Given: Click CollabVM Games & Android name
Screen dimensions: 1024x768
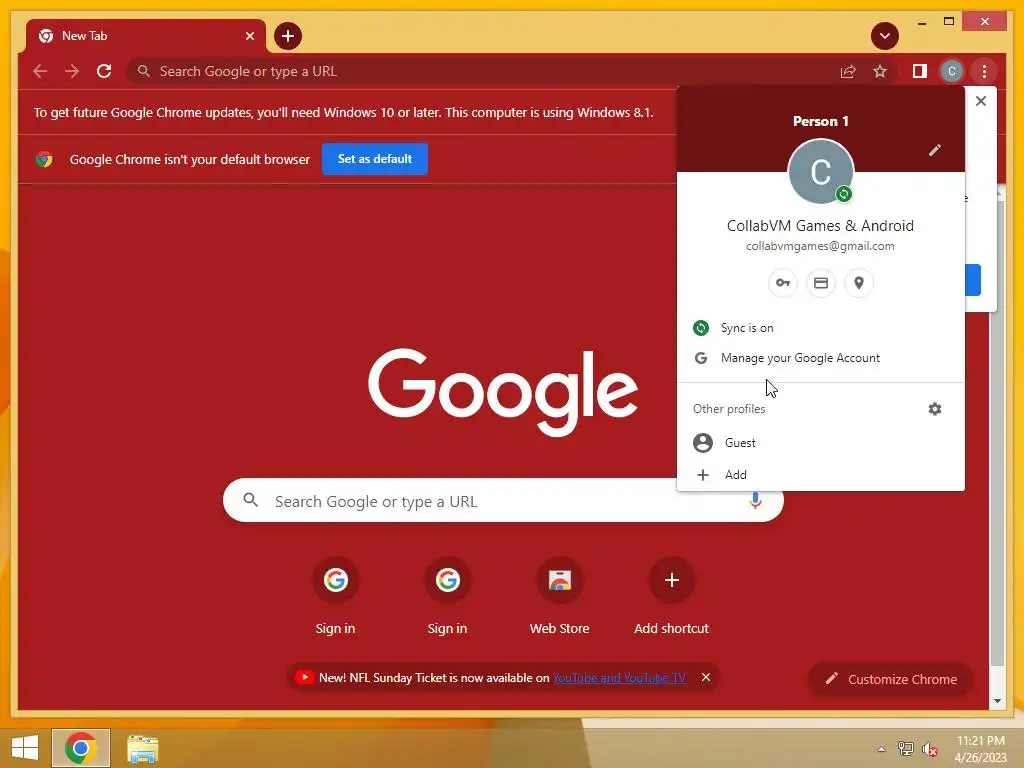Looking at the screenshot, I should click(820, 226).
